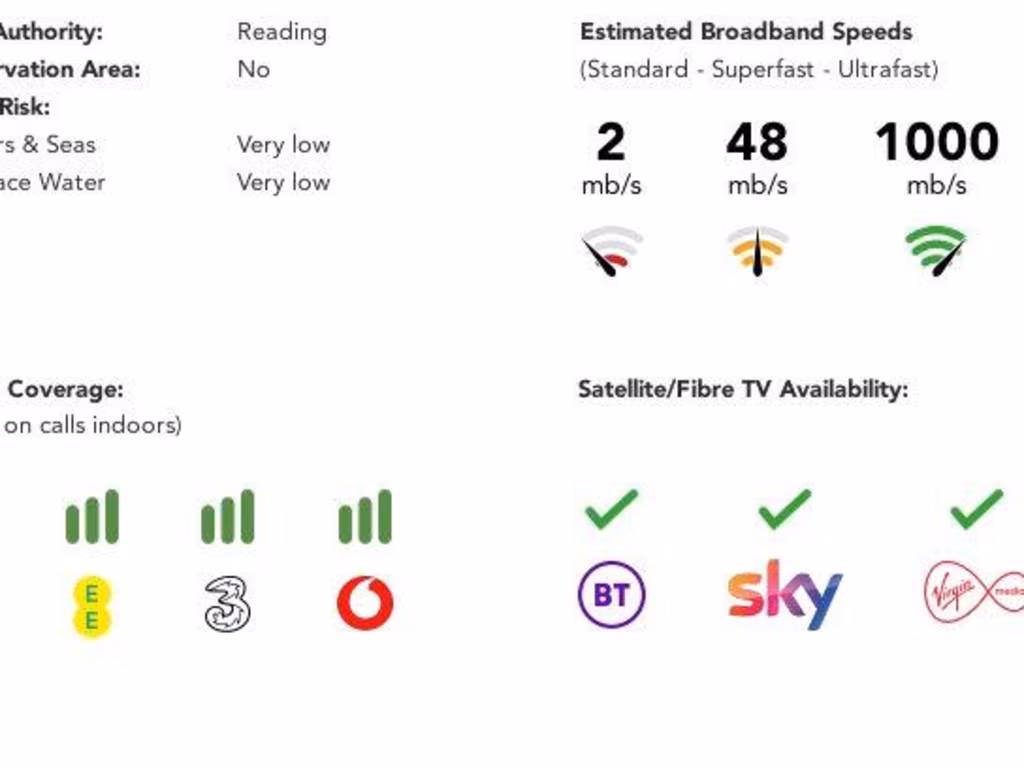Click the signal bars above EE
This screenshot has height=768, width=1024.
tap(92, 517)
